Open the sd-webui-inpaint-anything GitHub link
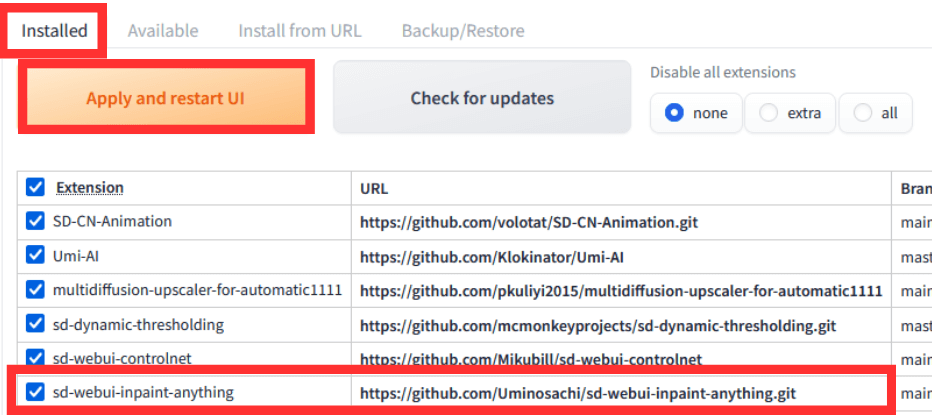The width and height of the screenshot is (932, 418). [x=579, y=392]
